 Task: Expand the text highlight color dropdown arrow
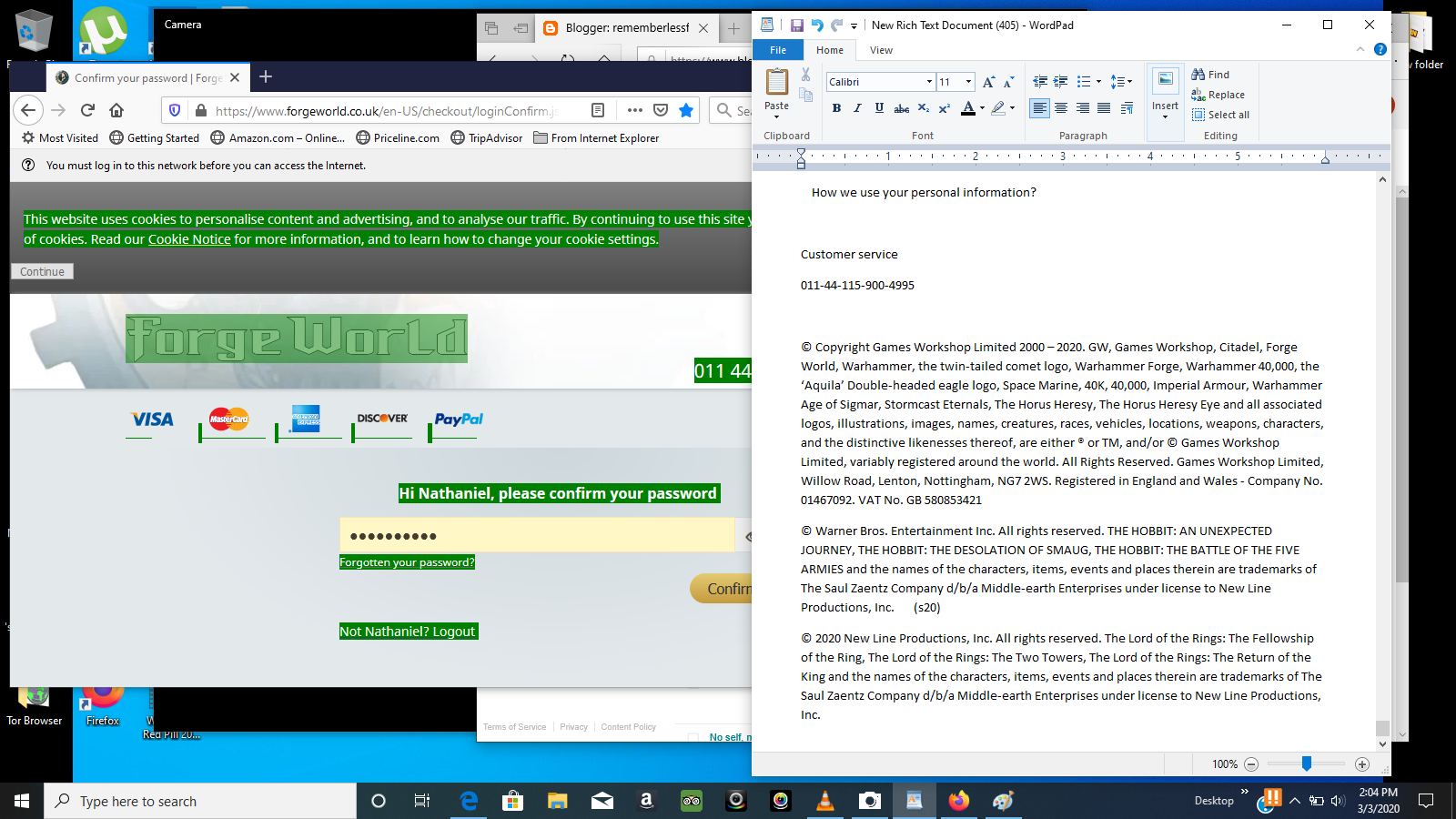(x=1012, y=108)
